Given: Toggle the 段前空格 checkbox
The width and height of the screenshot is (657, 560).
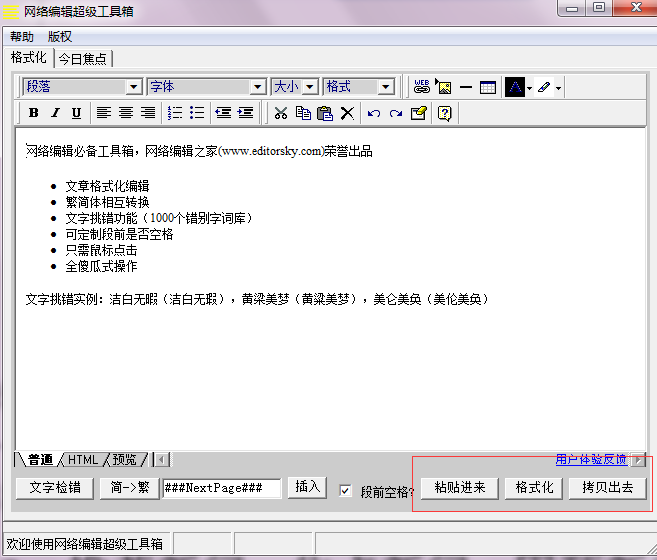Looking at the screenshot, I should pyautogui.click(x=346, y=491).
